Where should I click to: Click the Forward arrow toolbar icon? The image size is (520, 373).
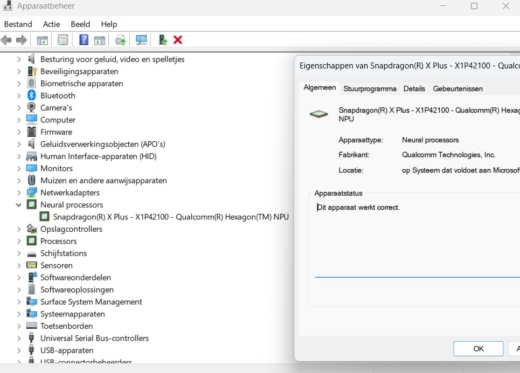point(21,40)
